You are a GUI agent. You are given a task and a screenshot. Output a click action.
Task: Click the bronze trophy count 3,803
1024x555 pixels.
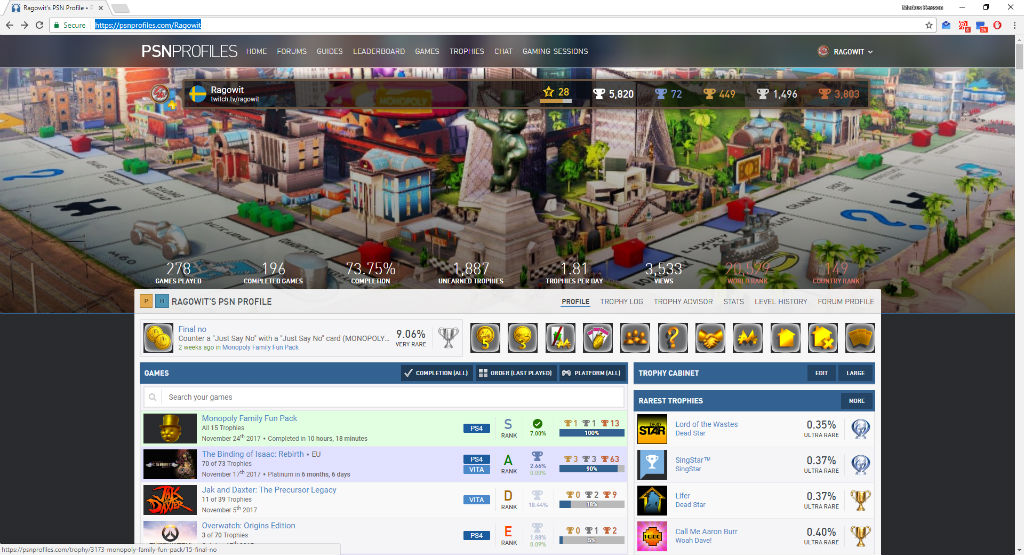(x=839, y=94)
